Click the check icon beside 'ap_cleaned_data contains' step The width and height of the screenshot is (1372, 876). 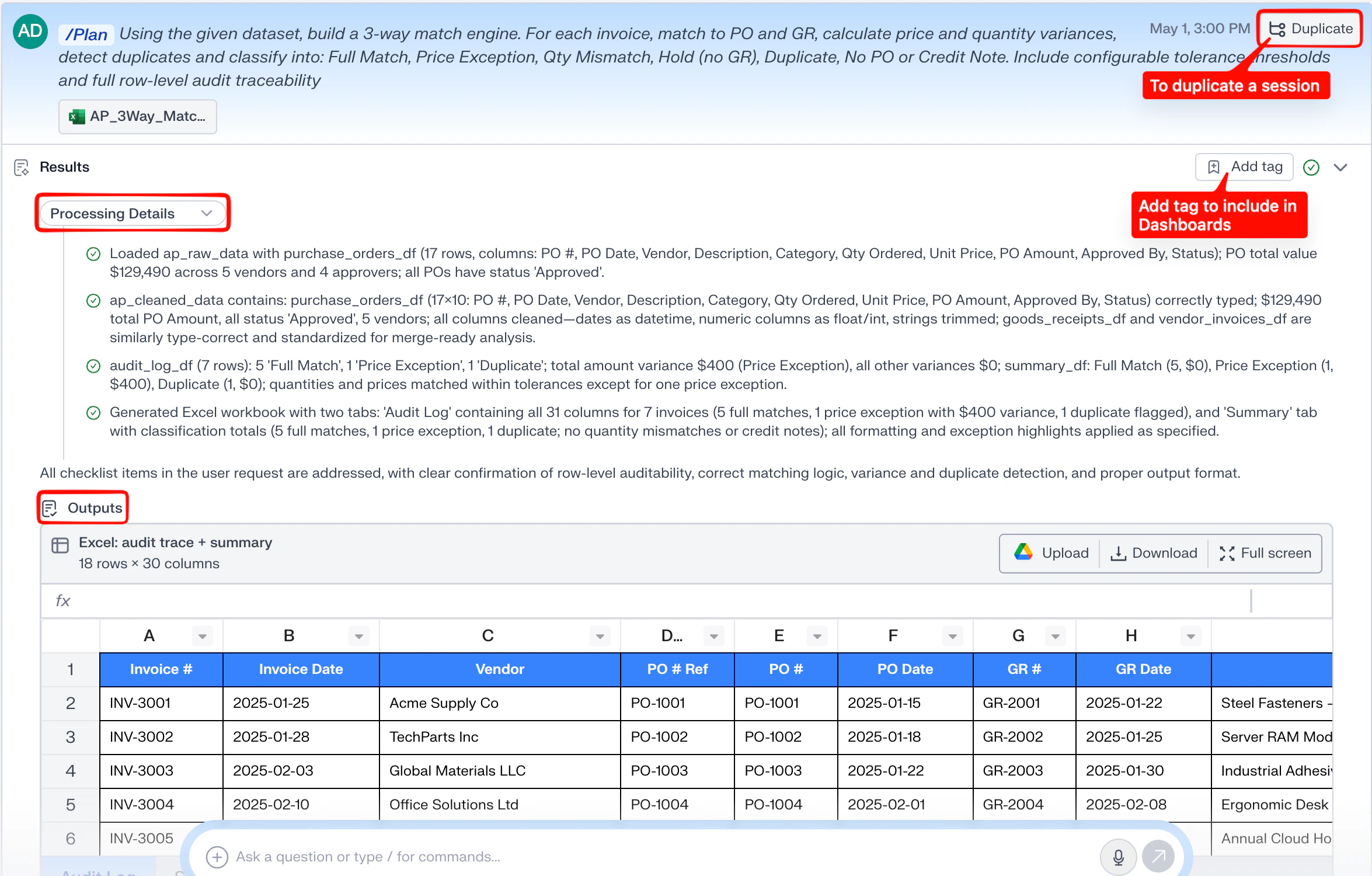[x=93, y=301]
